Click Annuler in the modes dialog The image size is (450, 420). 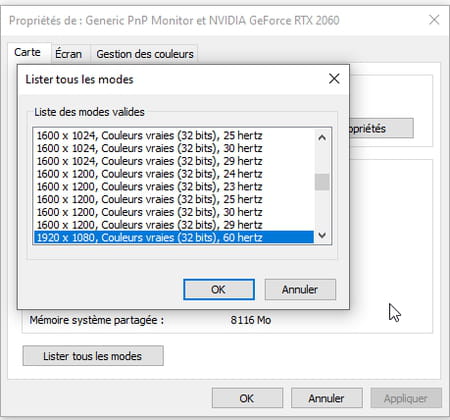300,289
